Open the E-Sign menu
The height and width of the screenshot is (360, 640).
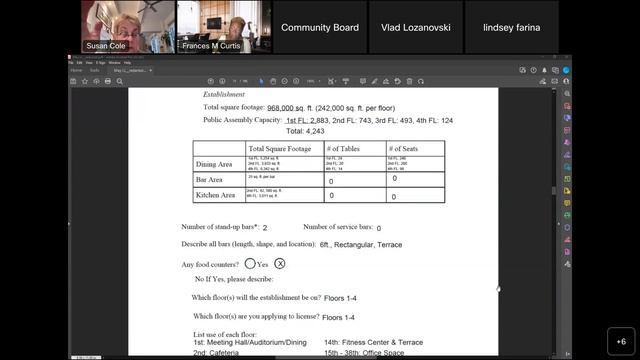(x=100, y=63)
